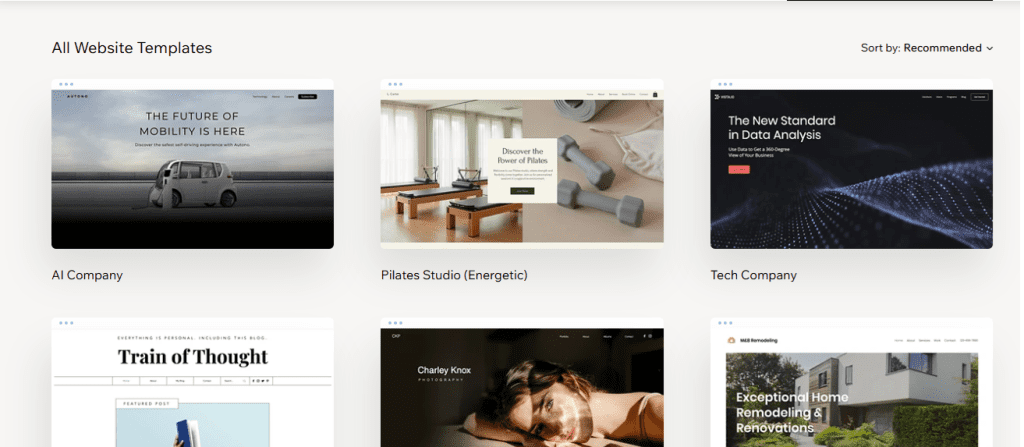
Task: Click the "Pilates Studio (Energetic)" title
Action: pyautogui.click(x=454, y=275)
